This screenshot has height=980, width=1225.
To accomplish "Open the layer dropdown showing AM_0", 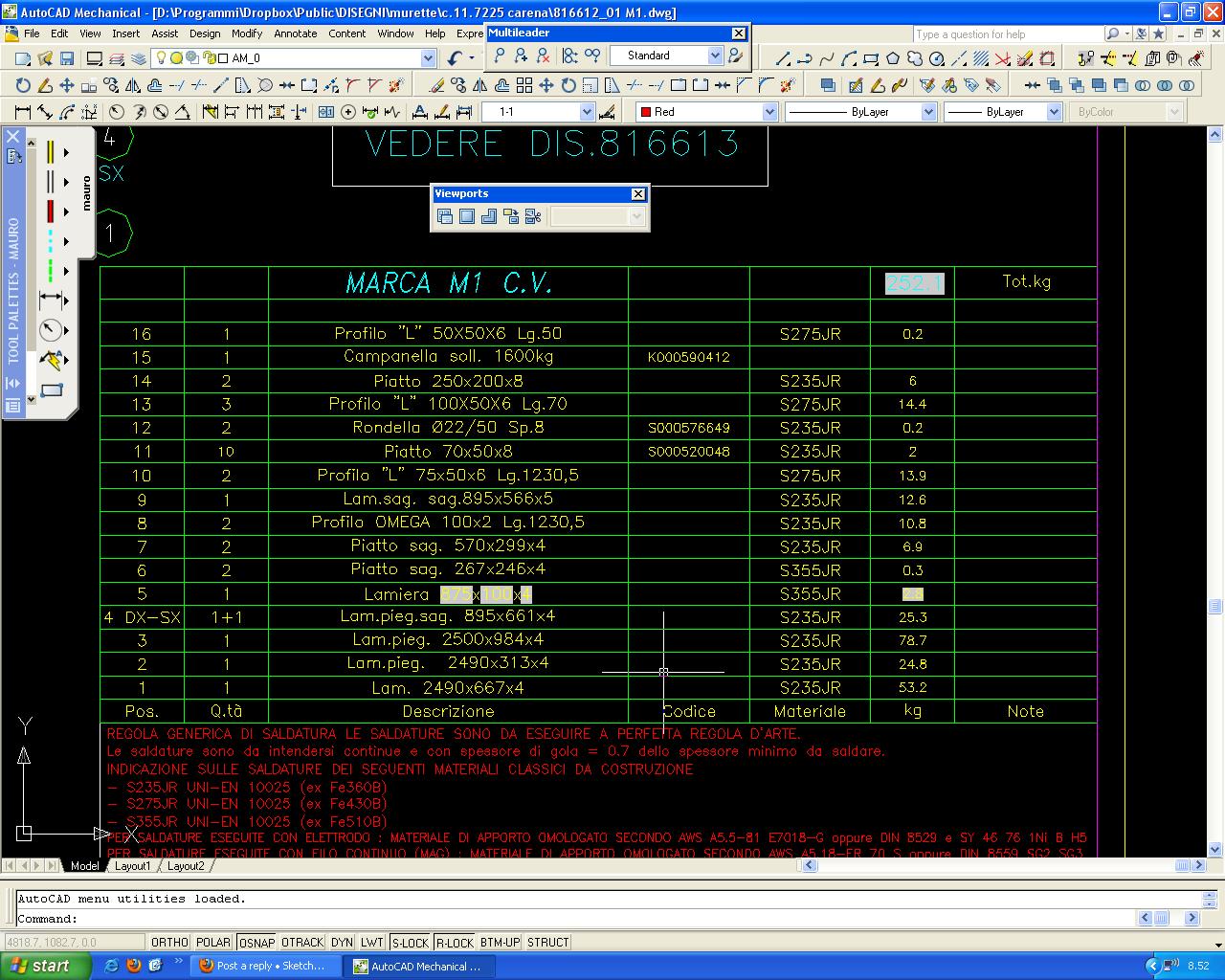I will 429,58.
